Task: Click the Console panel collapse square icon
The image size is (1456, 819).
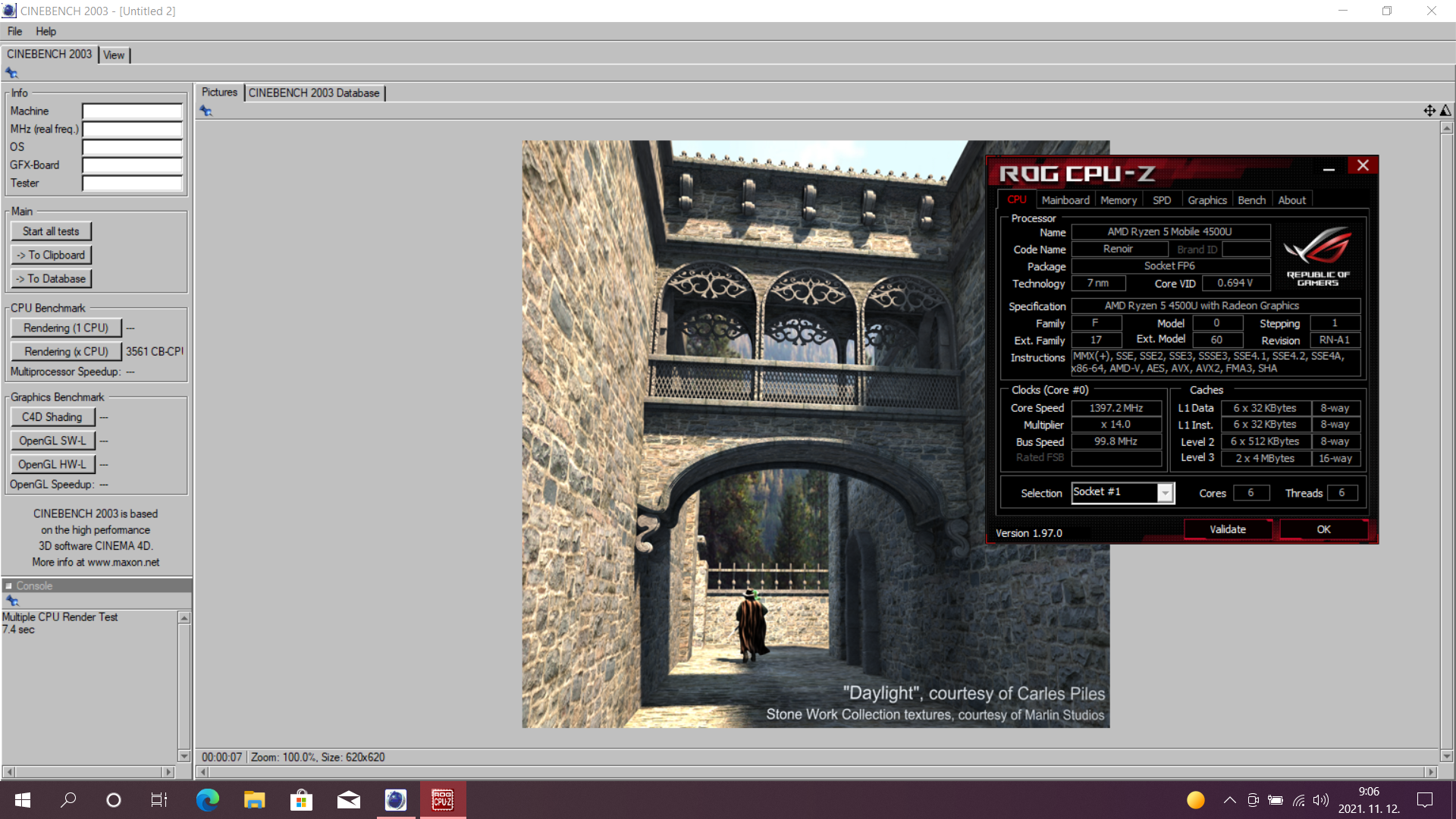Action: tap(9, 585)
